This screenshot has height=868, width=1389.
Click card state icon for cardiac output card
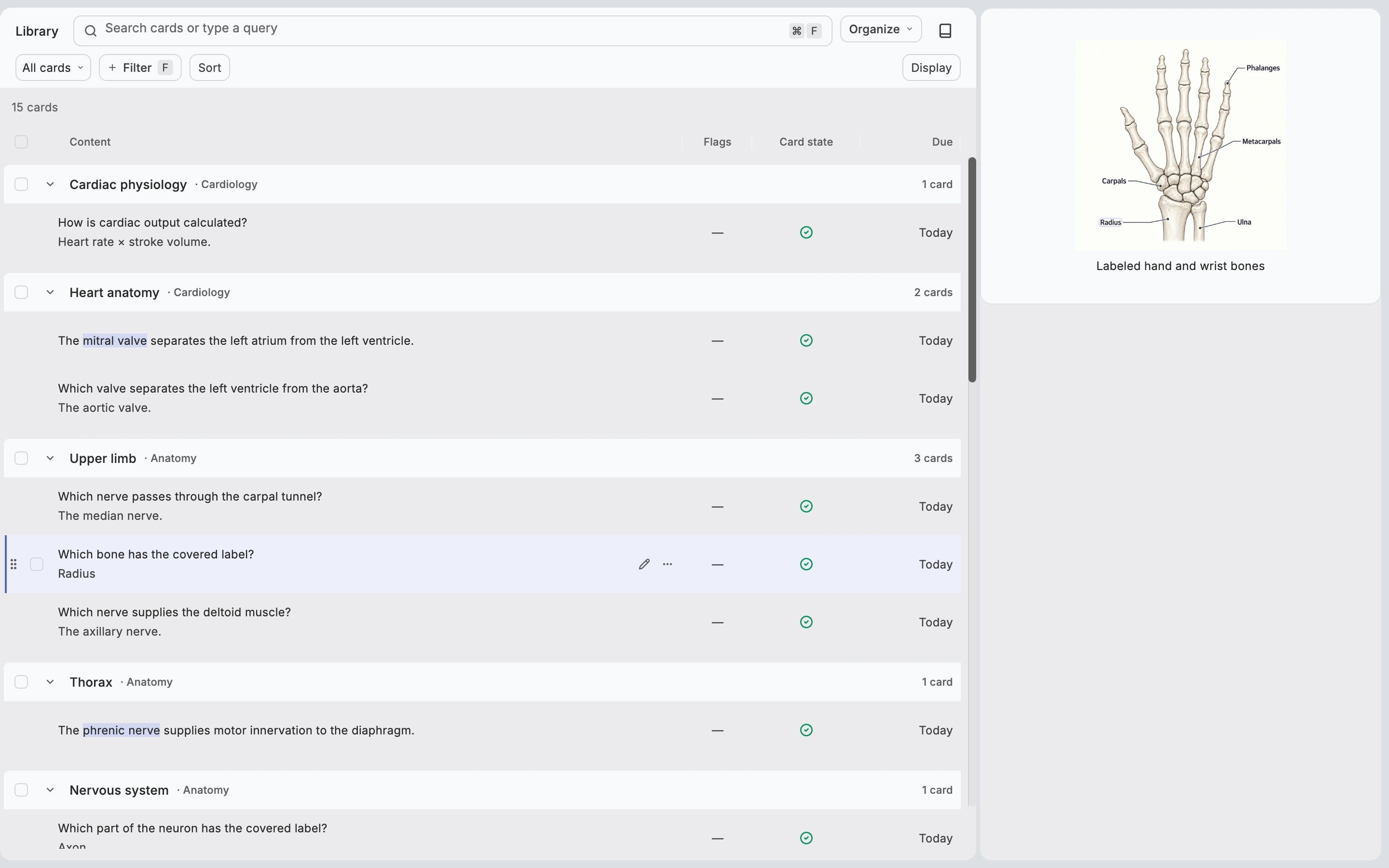(806, 232)
